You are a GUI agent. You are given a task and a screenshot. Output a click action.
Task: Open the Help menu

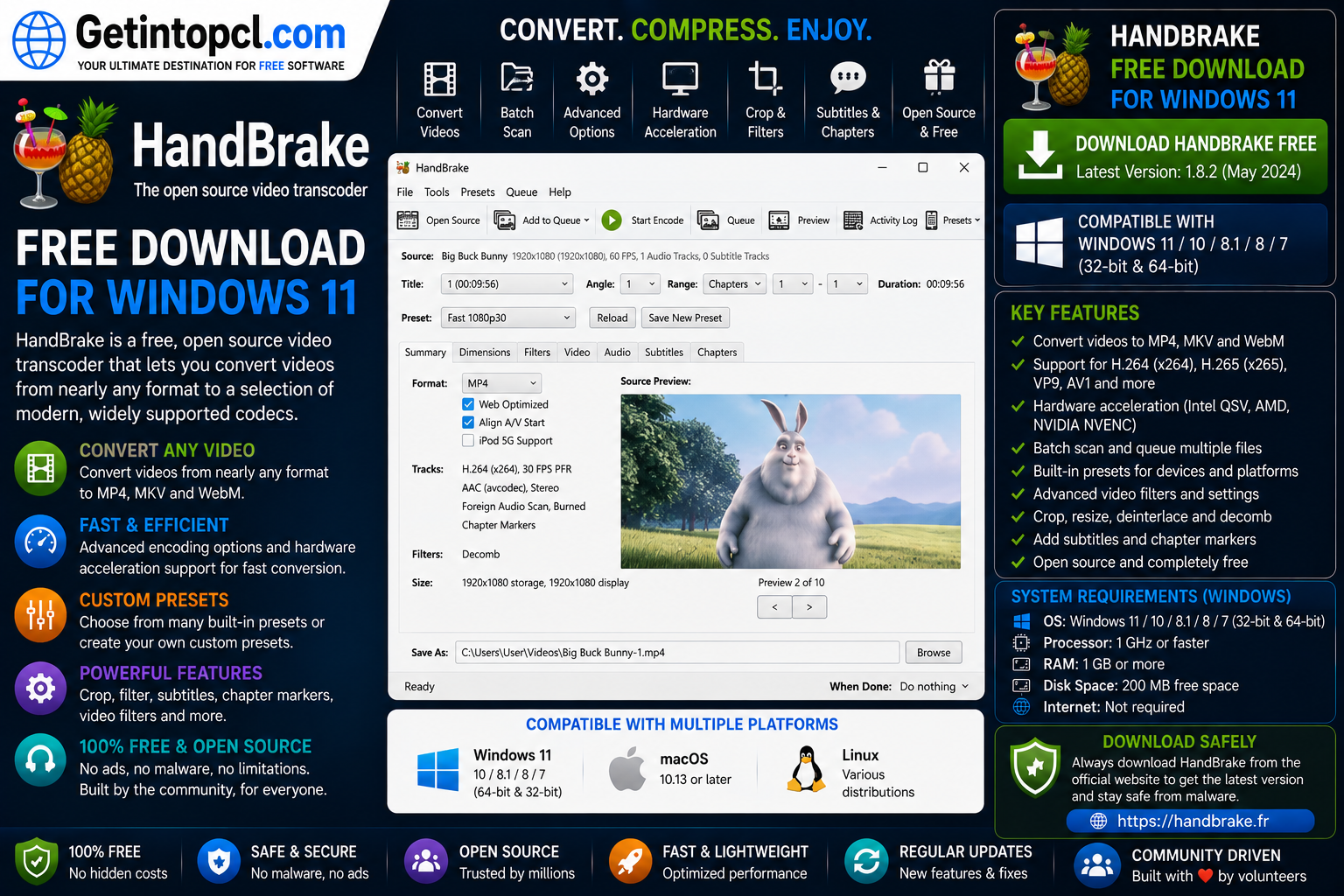[560, 192]
